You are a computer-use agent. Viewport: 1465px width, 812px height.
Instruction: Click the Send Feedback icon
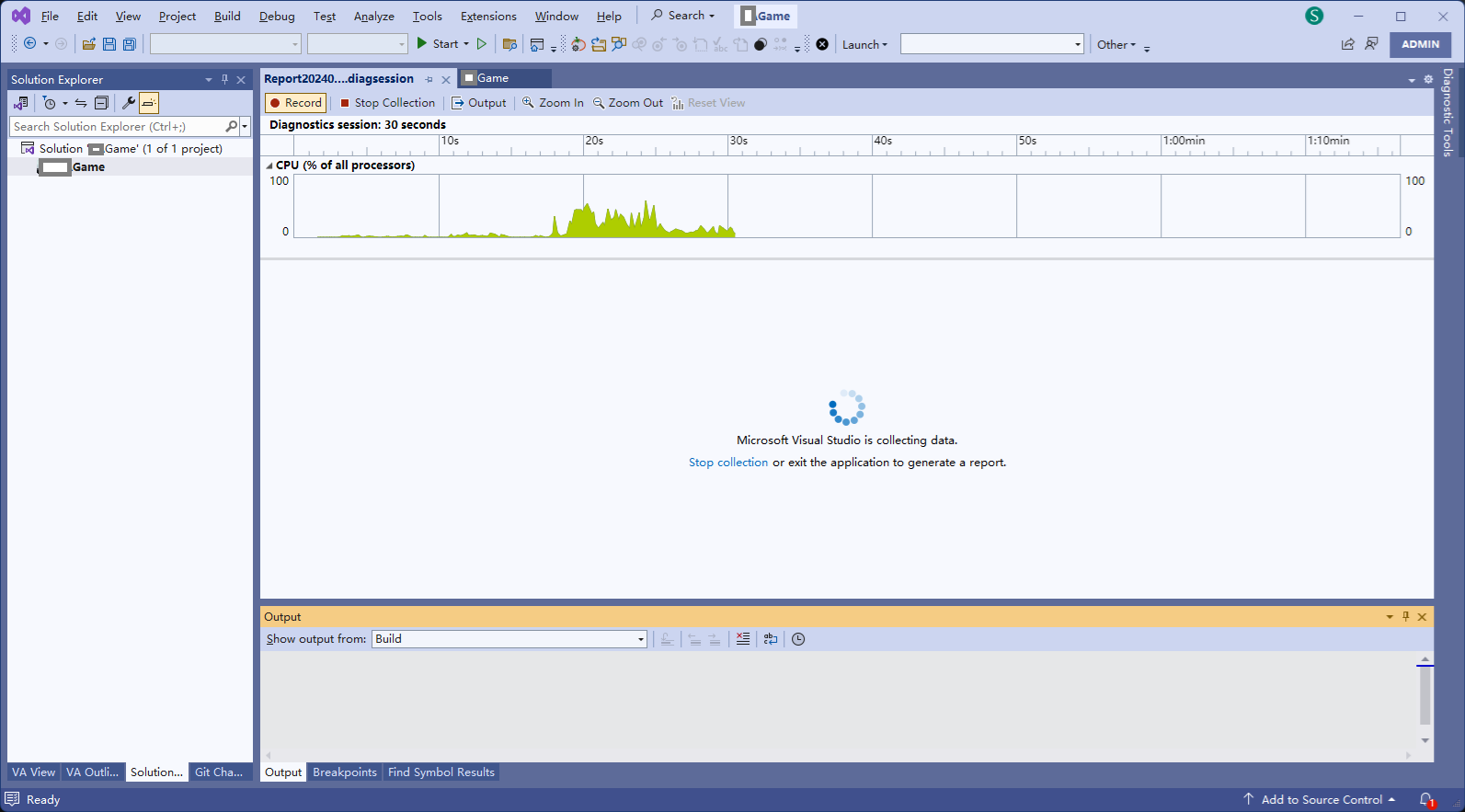[x=1371, y=43]
